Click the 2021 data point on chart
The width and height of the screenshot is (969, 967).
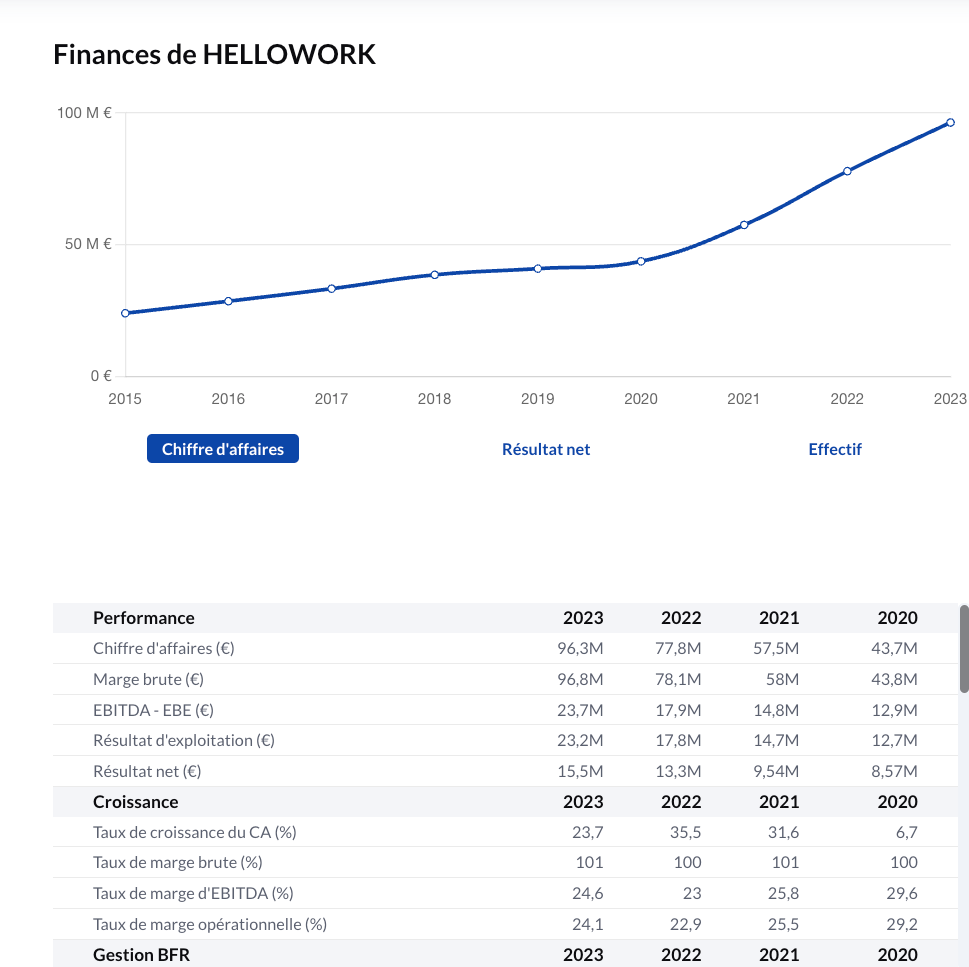(744, 225)
